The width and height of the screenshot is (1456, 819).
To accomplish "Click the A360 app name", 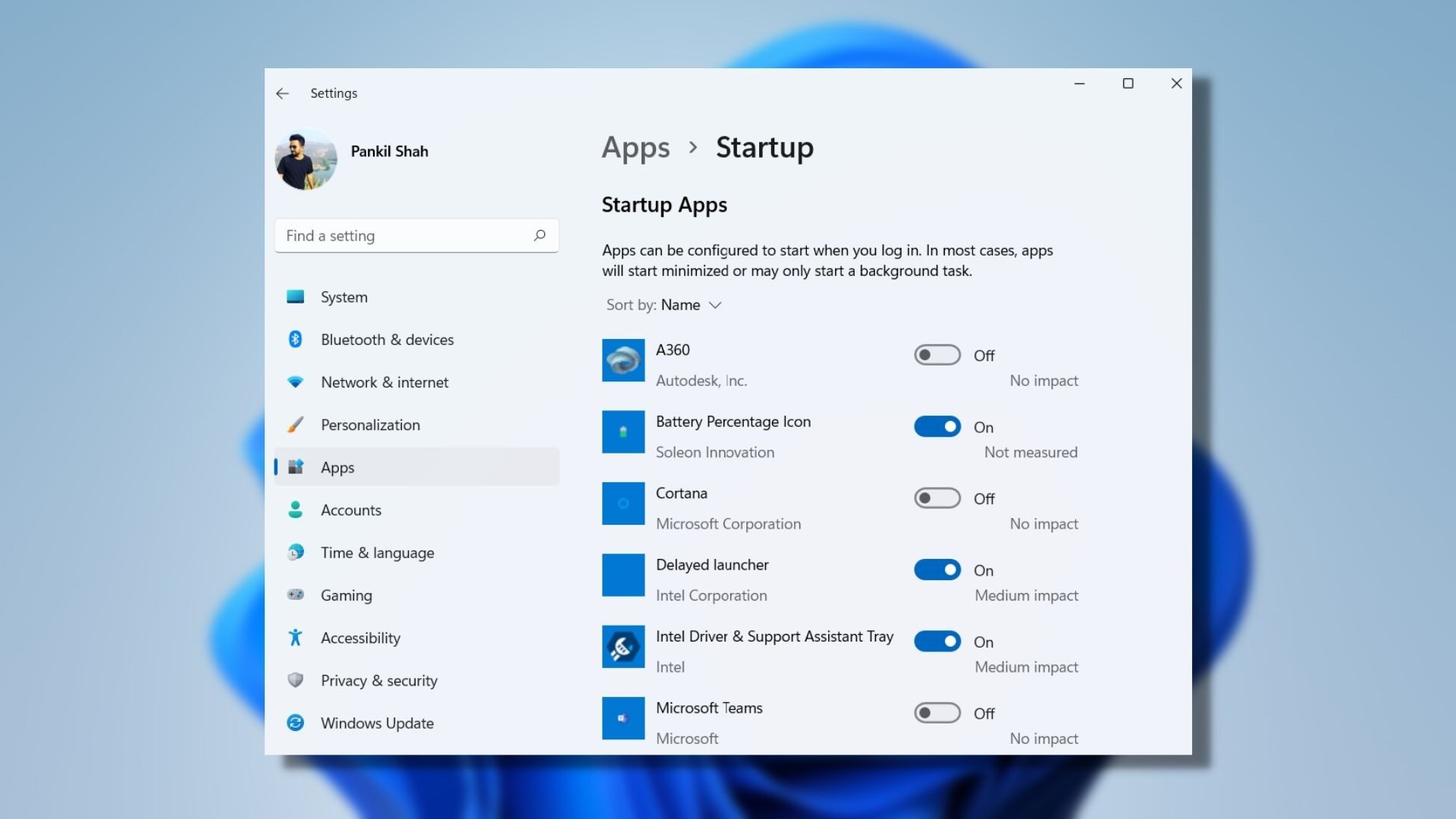I will click(673, 350).
